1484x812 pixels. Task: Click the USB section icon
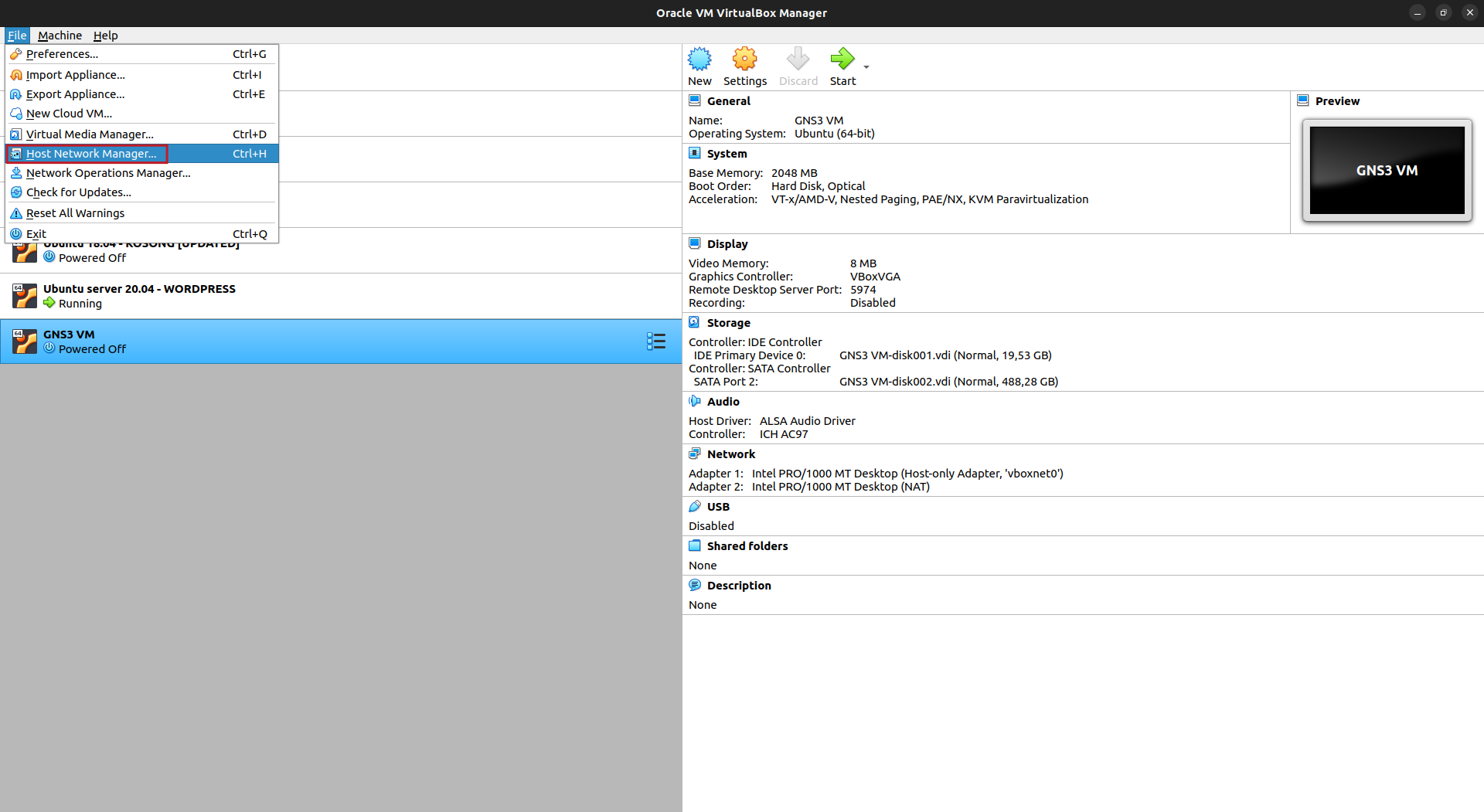point(694,506)
